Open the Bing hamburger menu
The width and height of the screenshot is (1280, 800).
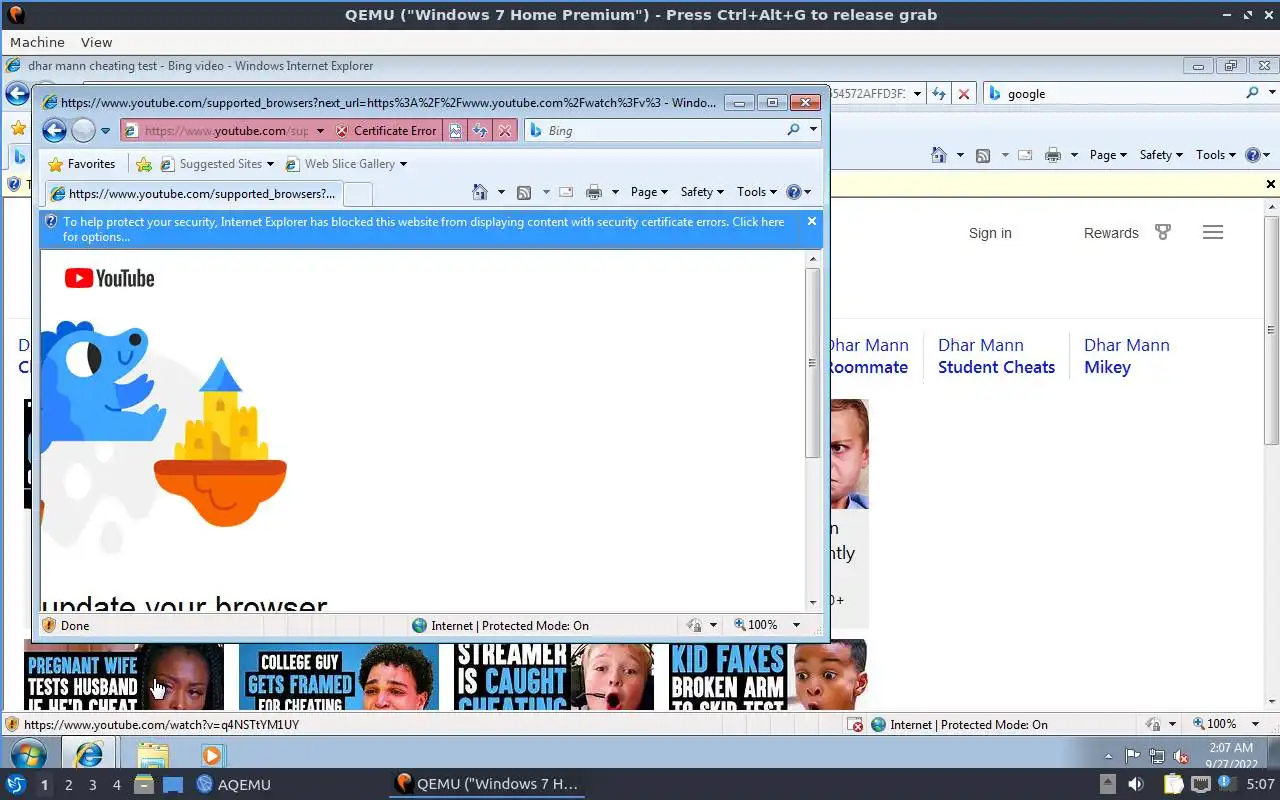click(x=1213, y=232)
